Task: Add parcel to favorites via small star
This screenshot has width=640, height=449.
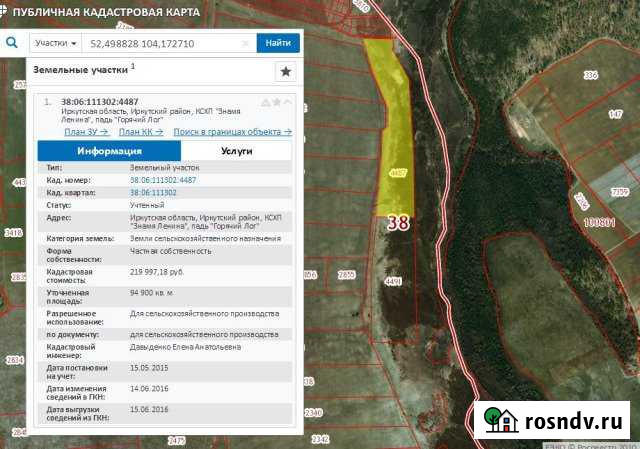Action: point(276,102)
